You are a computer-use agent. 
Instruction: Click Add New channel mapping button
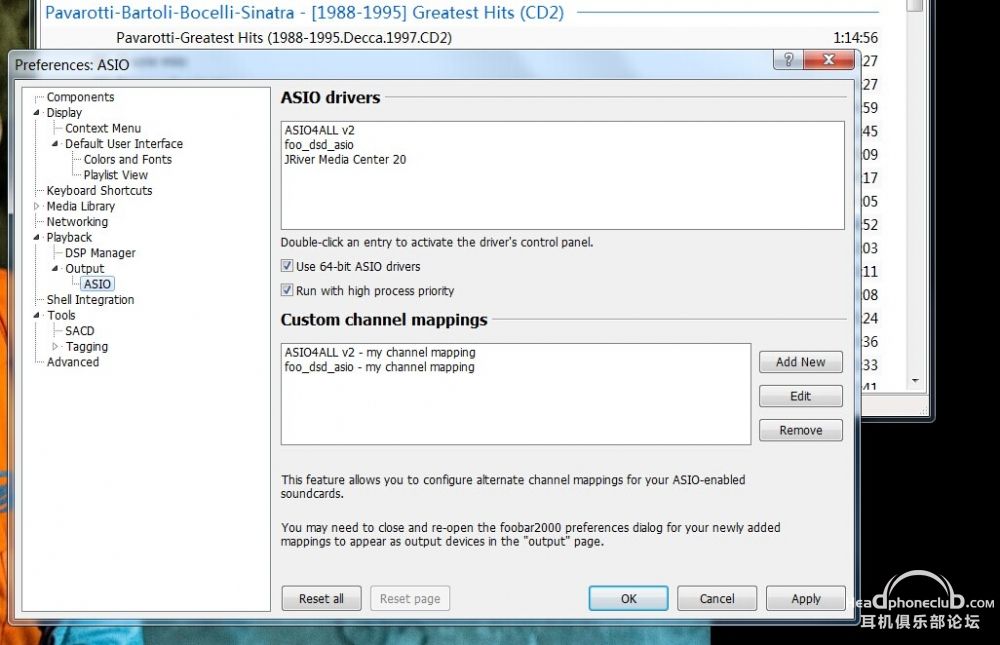pos(800,362)
